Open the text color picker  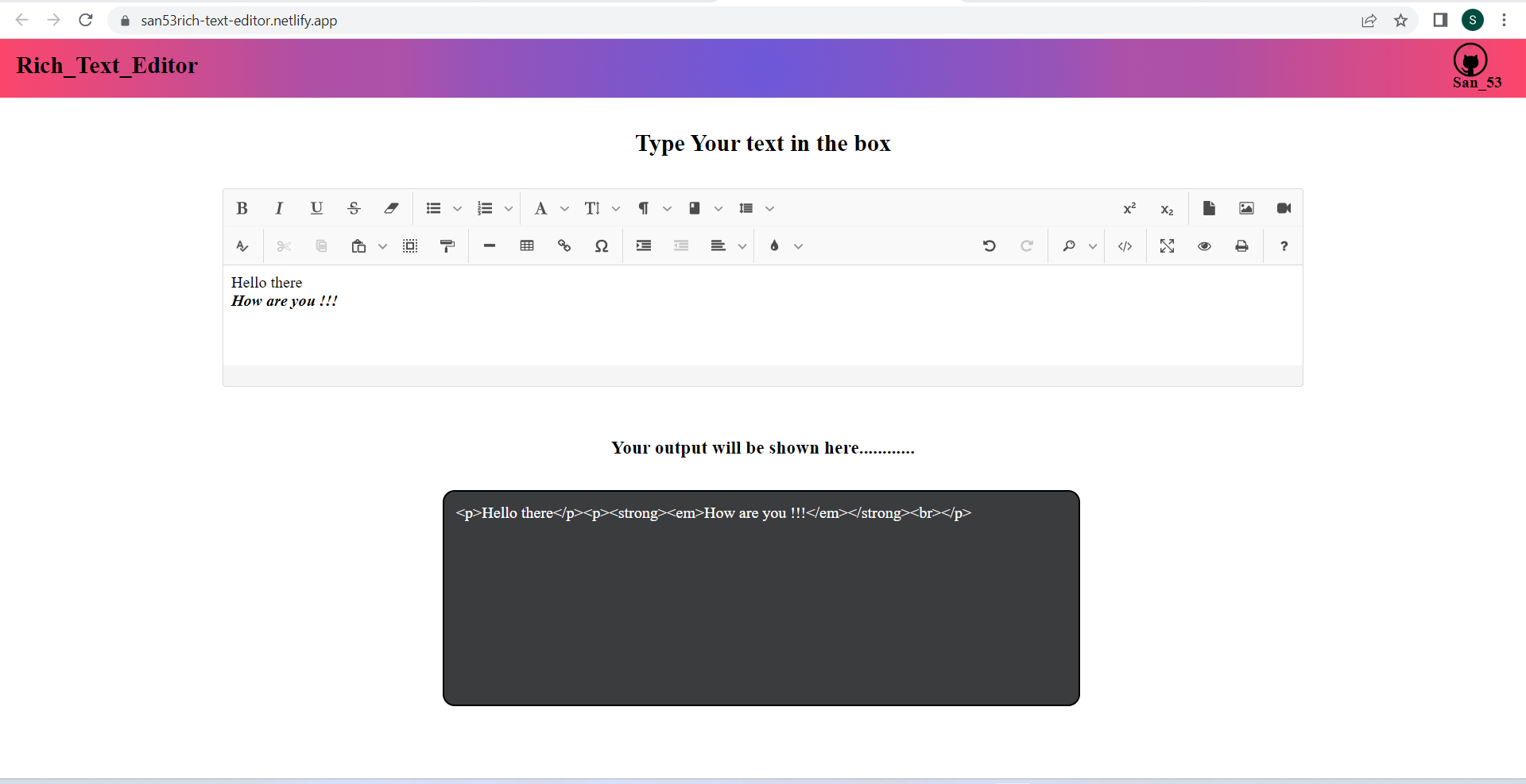[775, 246]
